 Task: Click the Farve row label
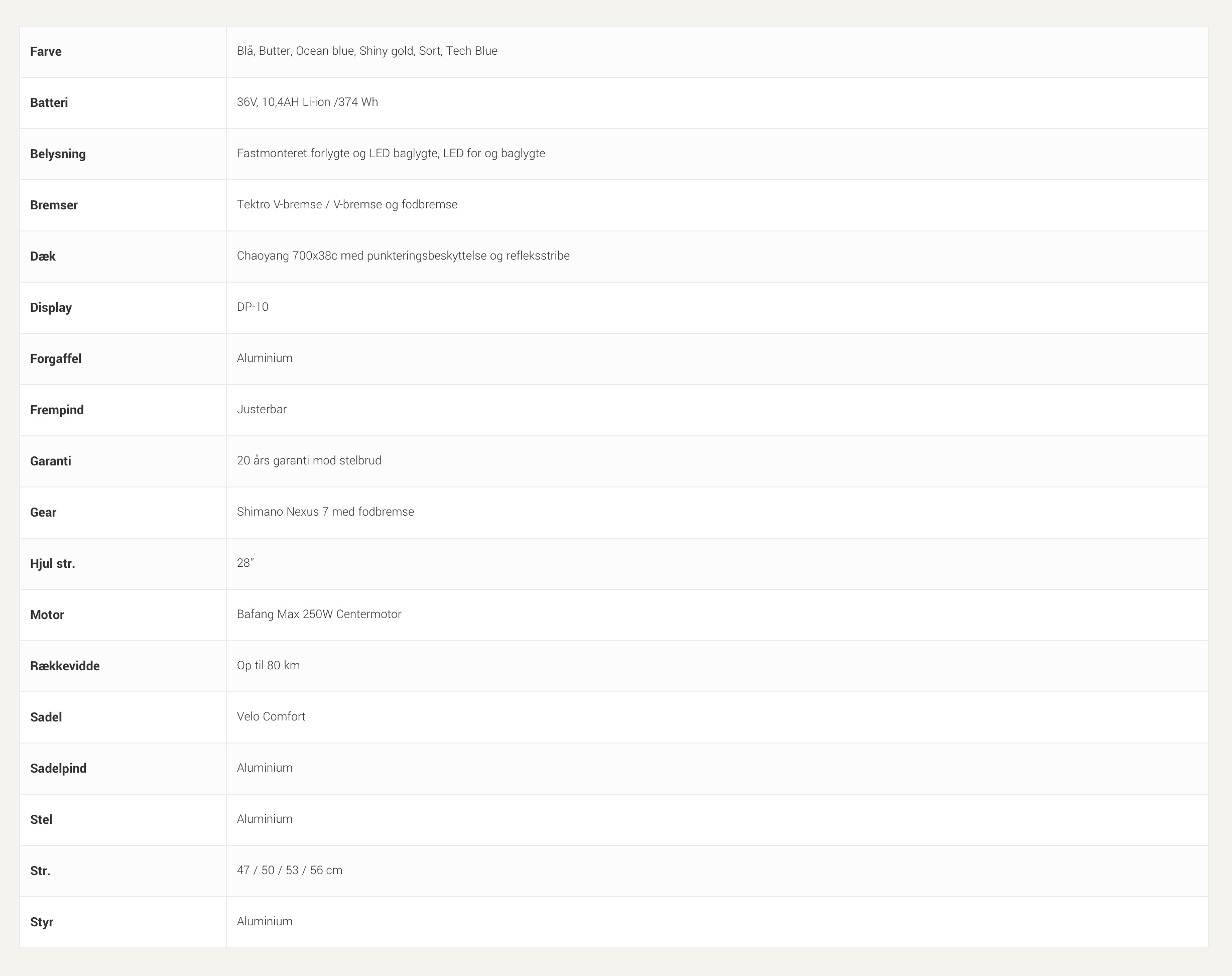pos(46,51)
